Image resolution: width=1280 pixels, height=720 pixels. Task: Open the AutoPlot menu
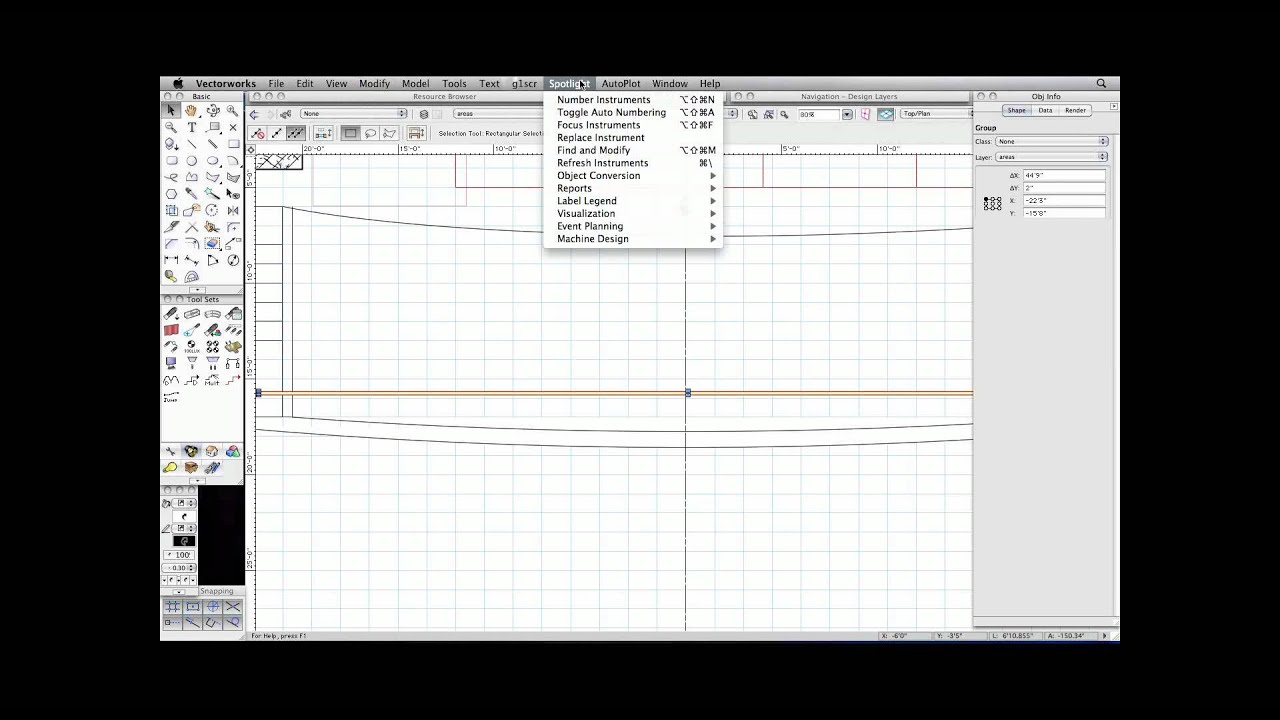[620, 84]
